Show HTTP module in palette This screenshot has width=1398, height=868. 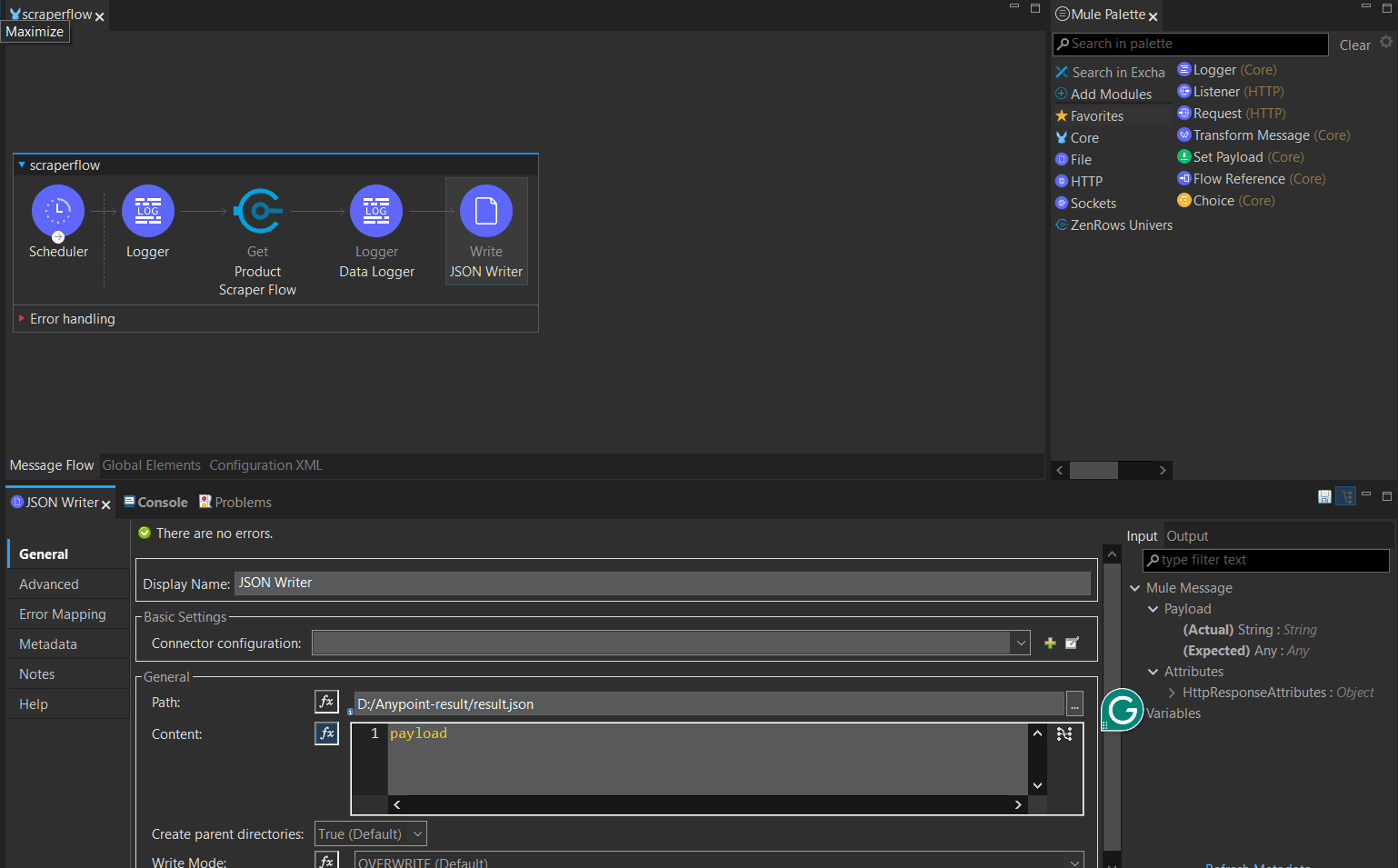tap(1079, 182)
